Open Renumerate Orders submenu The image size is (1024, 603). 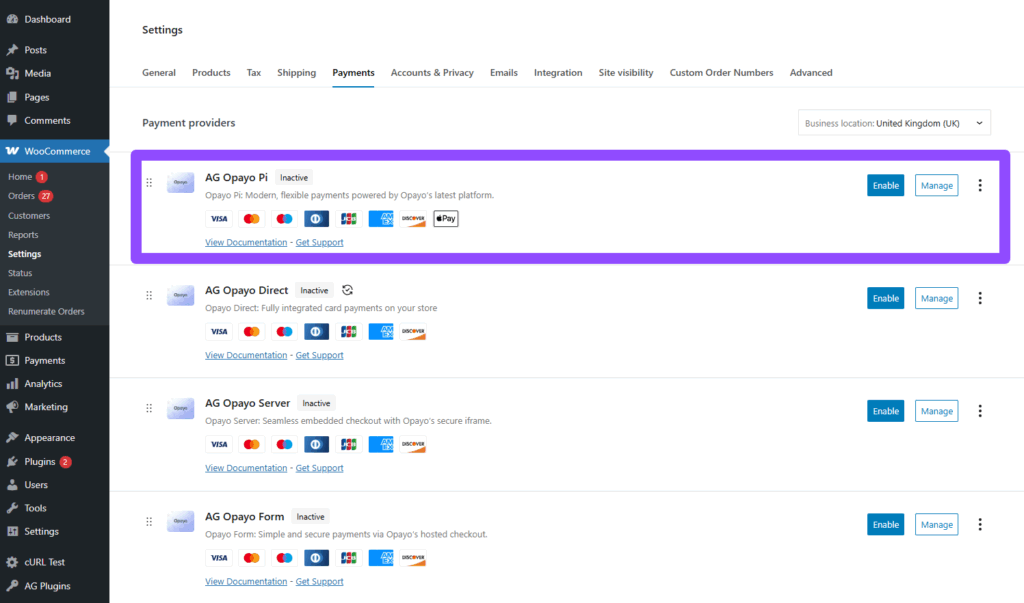pyautogui.click(x=46, y=312)
